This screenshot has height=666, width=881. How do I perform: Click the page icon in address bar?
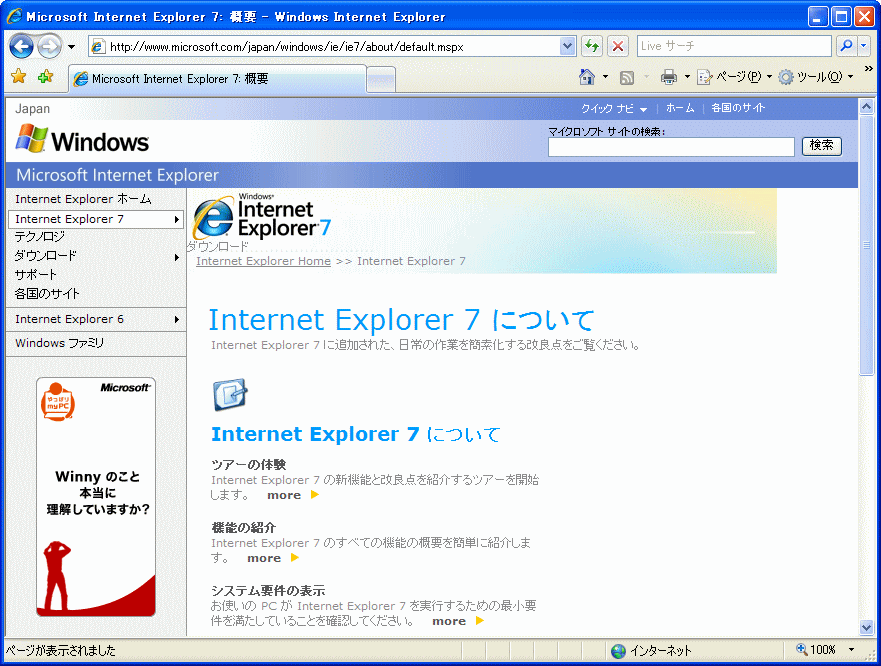coord(97,47)
